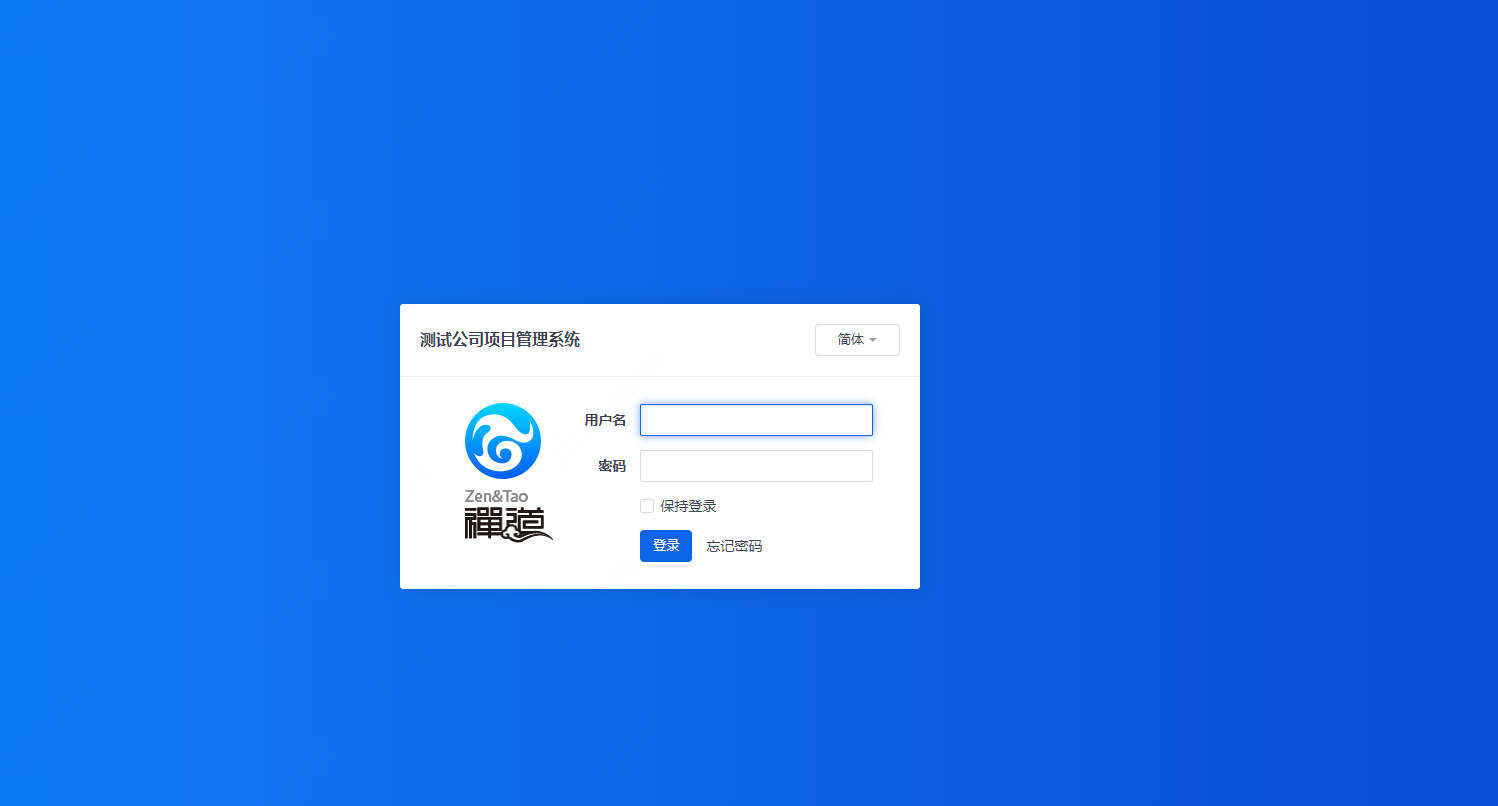Focus the 用户名 username input field
The height and width of the screenshot is (806, 1498).
[x=756, y=420]
